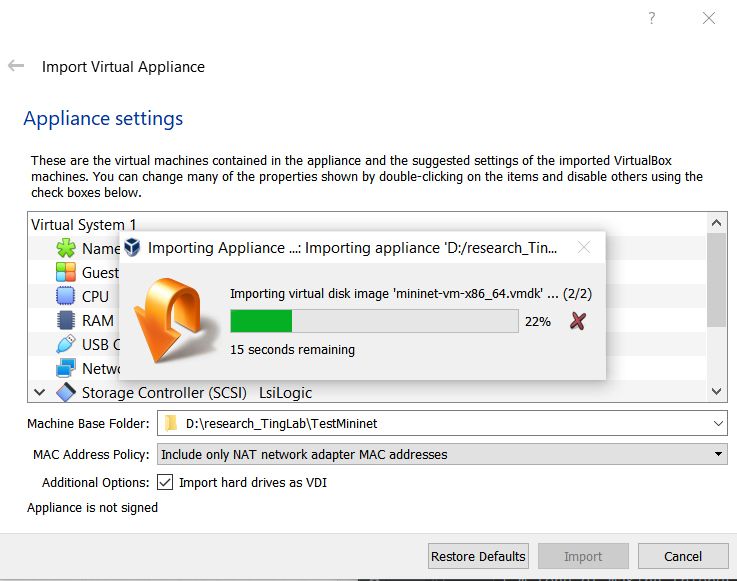This screenshot has height=581, width=737.
Task: Click the Storage Controller (SCSI) diamond icon
Action: click(x=66, y=392)
